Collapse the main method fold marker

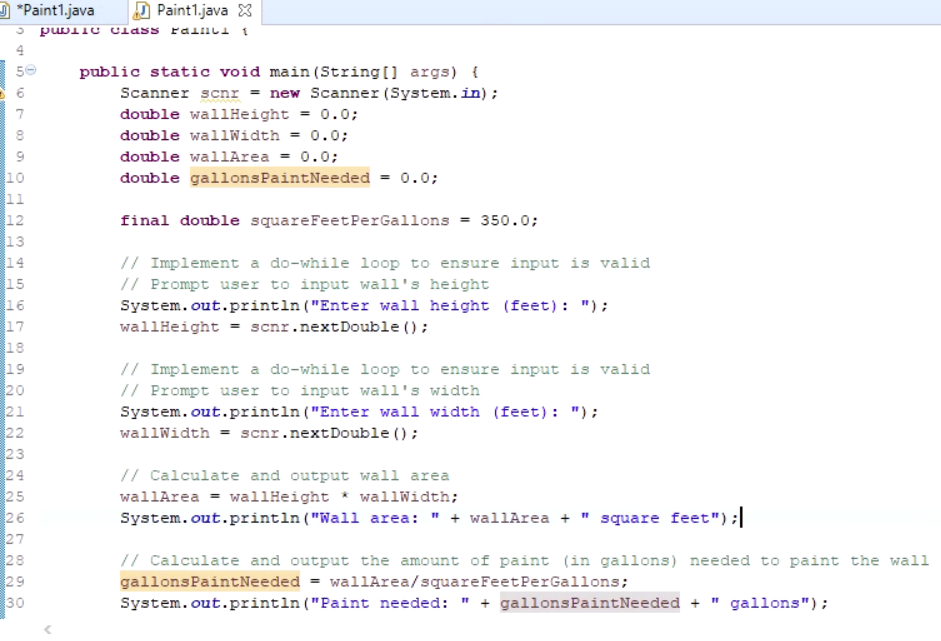(x=29, y=71)
